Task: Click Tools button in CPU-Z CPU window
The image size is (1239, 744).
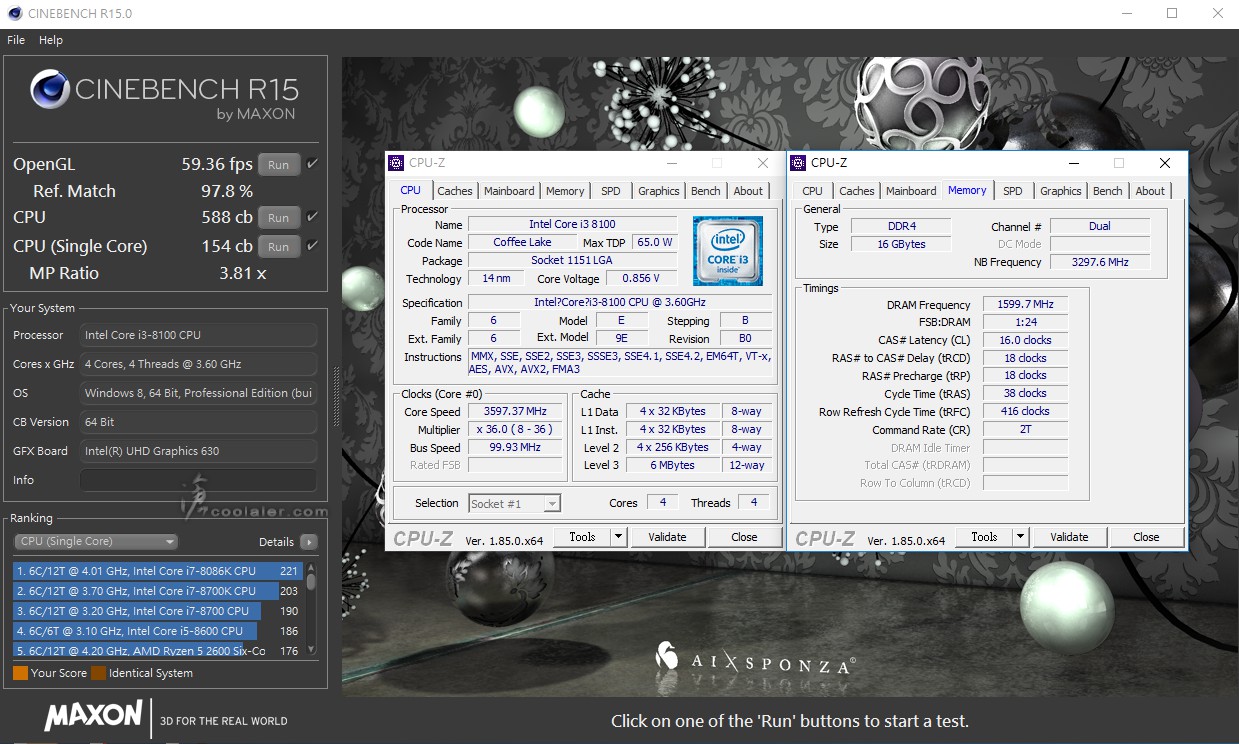Action: click(582, 537)
